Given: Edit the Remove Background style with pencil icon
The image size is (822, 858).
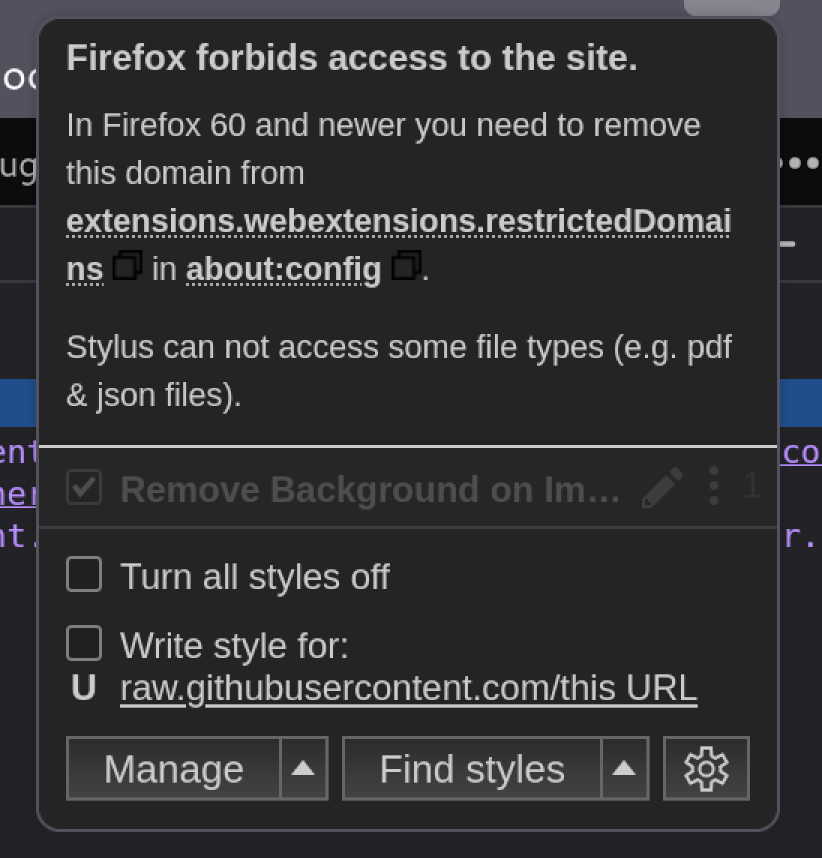Looking at the screenshot, I should coord(662,487).
